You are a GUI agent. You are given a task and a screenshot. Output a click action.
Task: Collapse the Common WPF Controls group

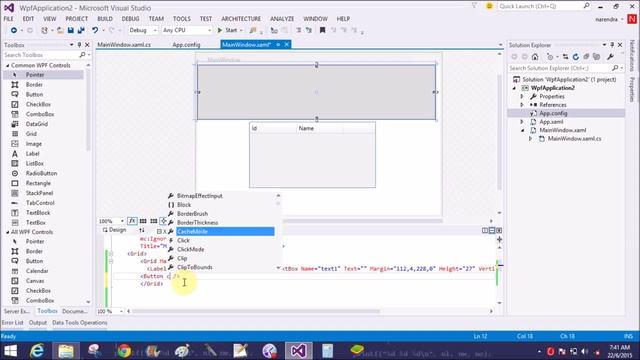click(7, 65)
